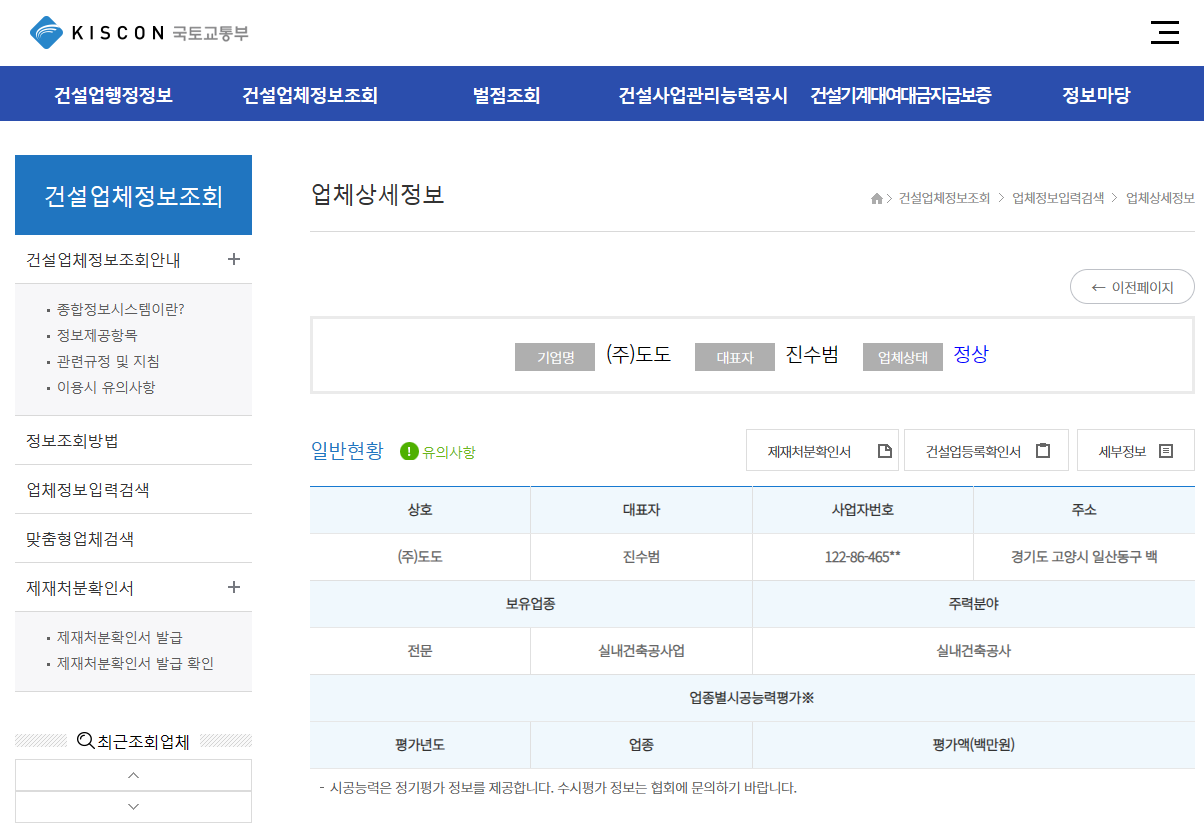Click the 업체상세정보 page title

click(378, 195)
